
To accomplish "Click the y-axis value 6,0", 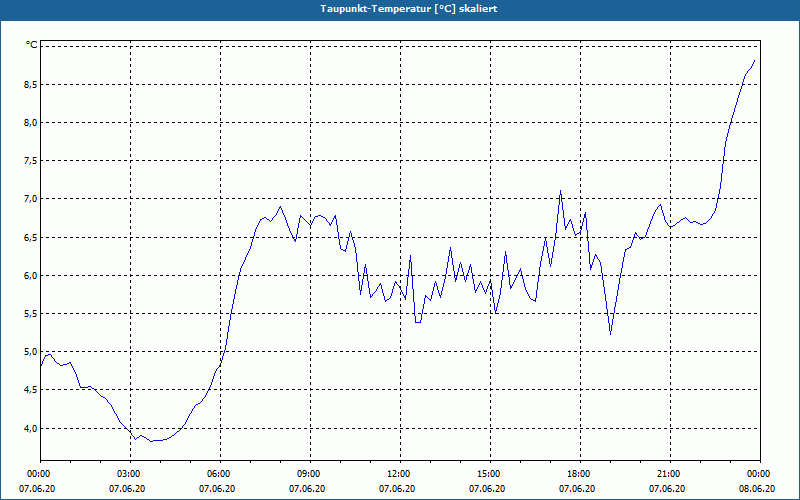I will tap(31, 276).
